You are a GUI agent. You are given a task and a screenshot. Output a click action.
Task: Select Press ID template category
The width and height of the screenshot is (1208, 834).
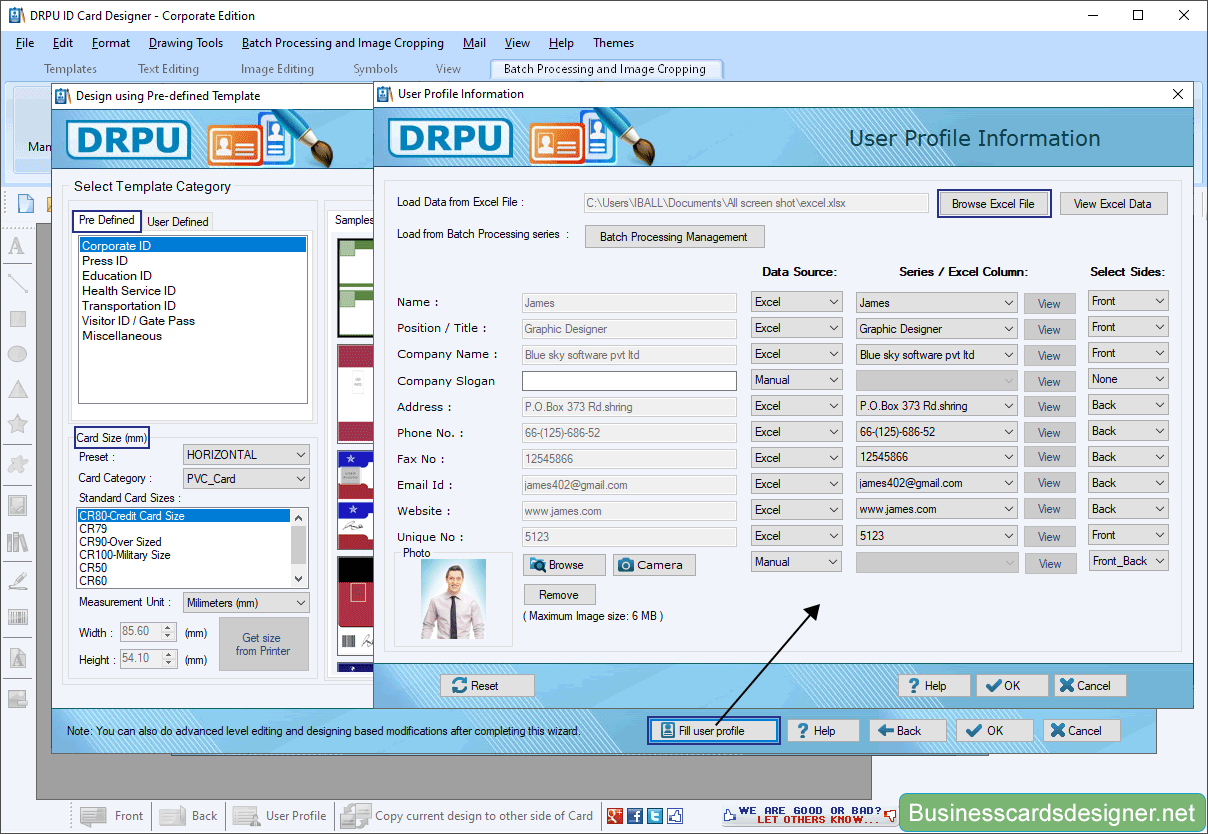click(105, 261)
